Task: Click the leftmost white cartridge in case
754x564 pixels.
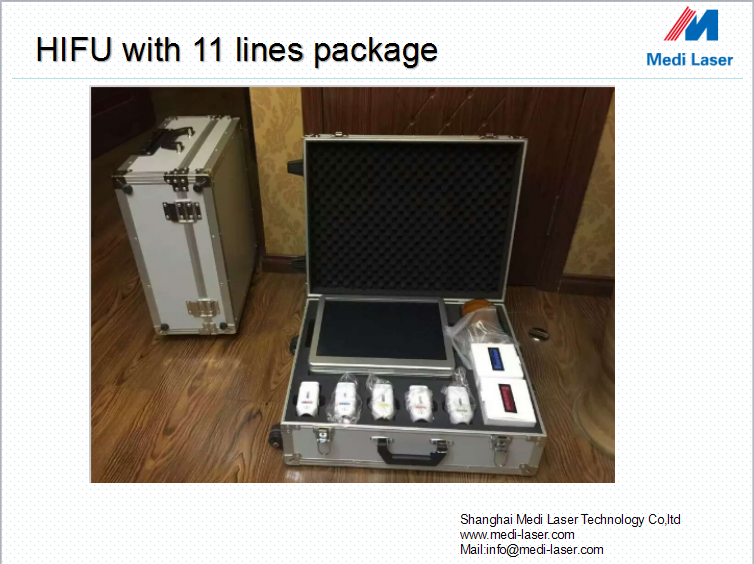Action: click(308, 399)
